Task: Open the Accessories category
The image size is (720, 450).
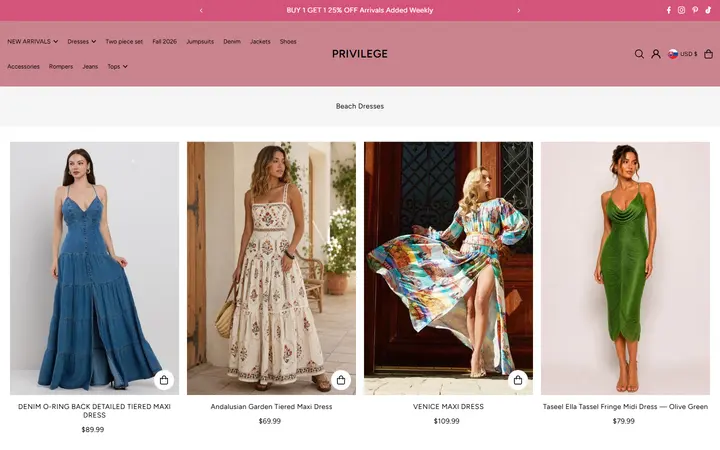Action: pos(23,67)
